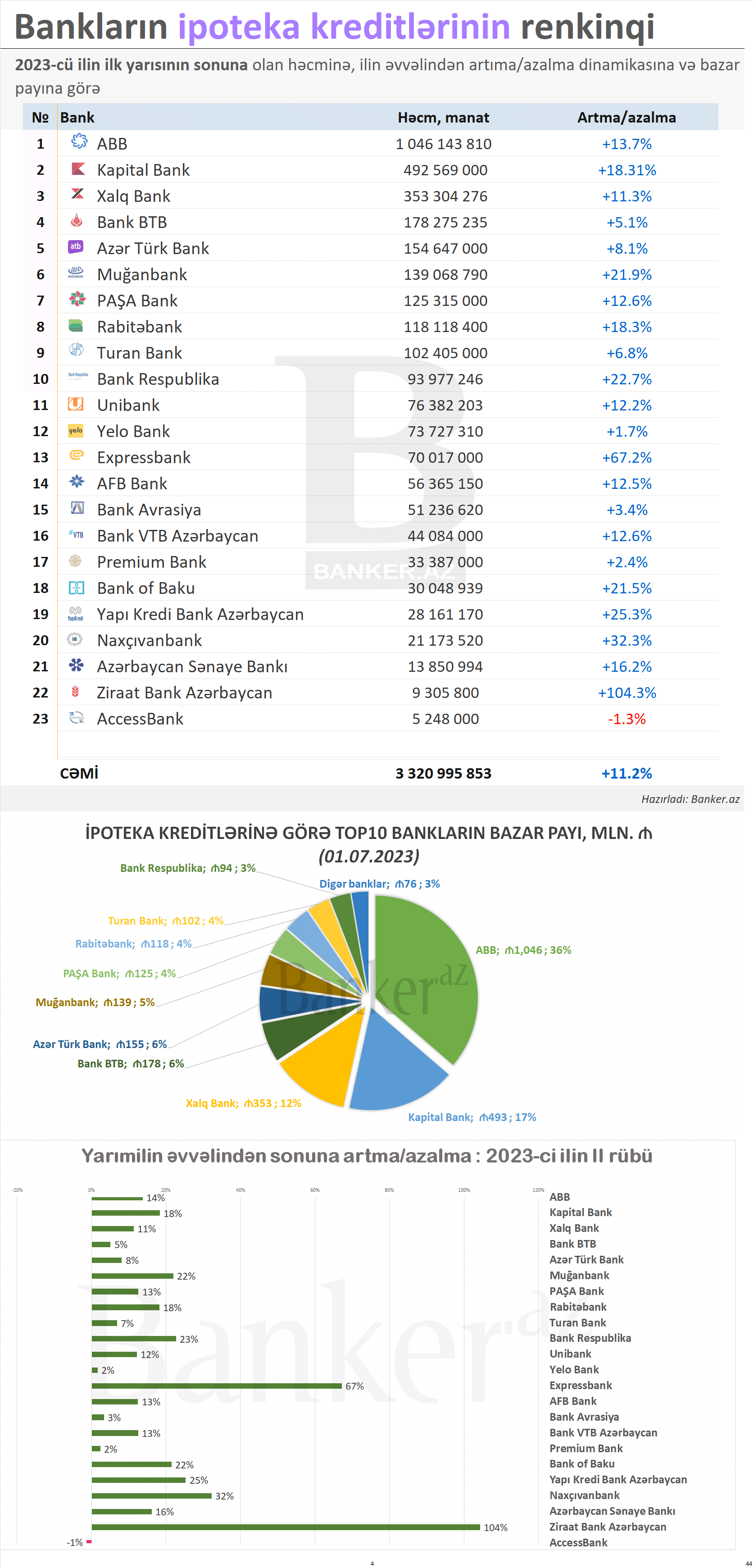
Task: Click the PAŞA Bank logo icon
Action: tap(77, 299)
